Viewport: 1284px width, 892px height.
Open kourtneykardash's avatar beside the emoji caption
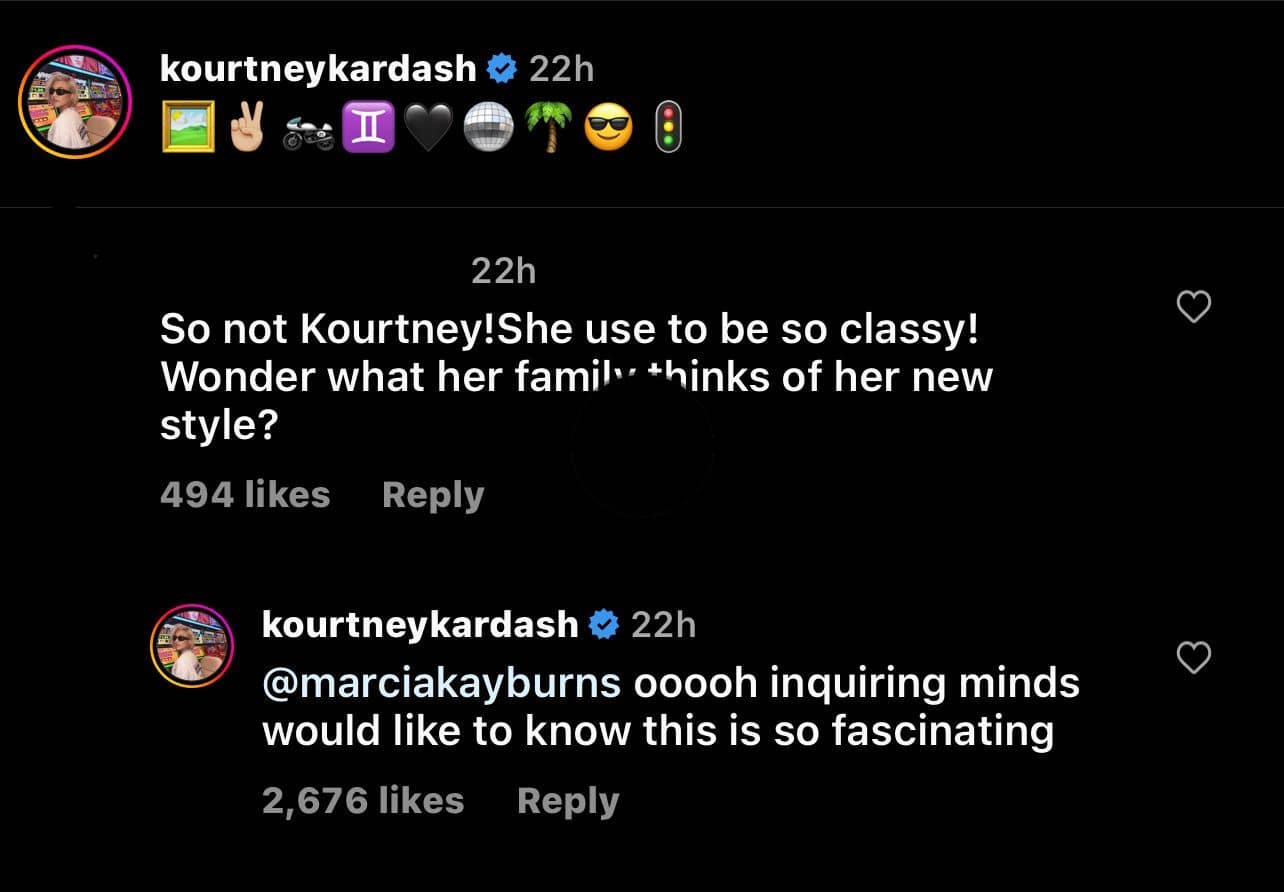tap(75, 102)
